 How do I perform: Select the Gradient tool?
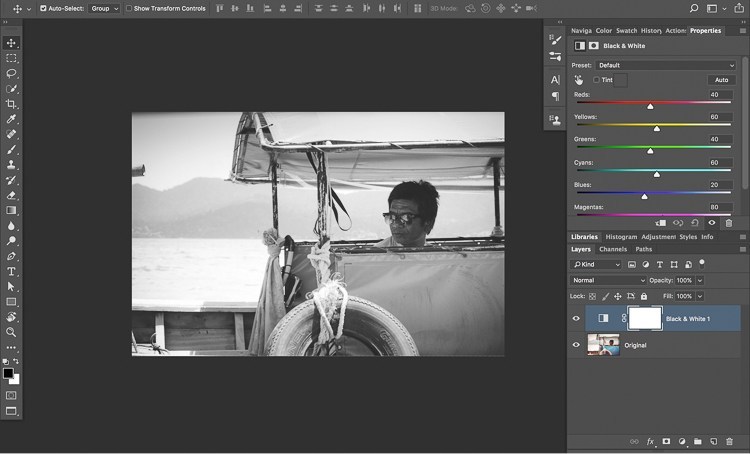[11, 210]
